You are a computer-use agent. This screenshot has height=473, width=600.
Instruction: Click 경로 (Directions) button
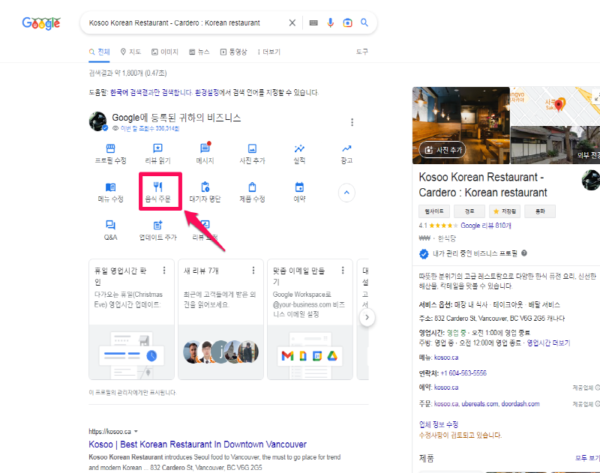469,211
